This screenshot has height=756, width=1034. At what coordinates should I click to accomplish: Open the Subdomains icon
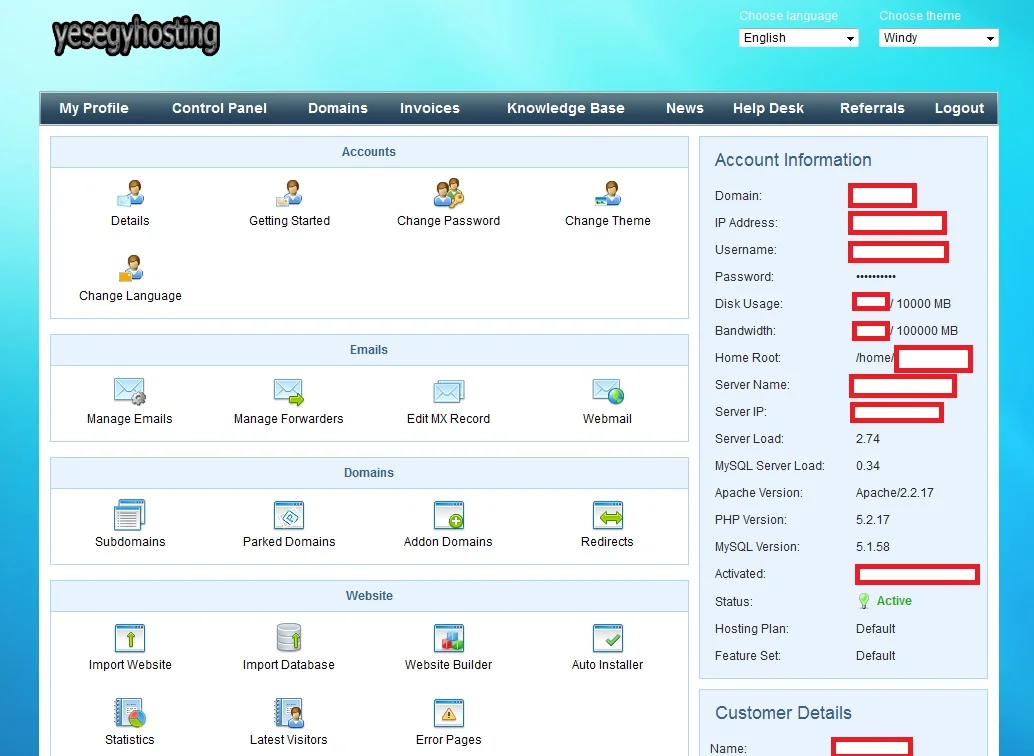[130, 515]
